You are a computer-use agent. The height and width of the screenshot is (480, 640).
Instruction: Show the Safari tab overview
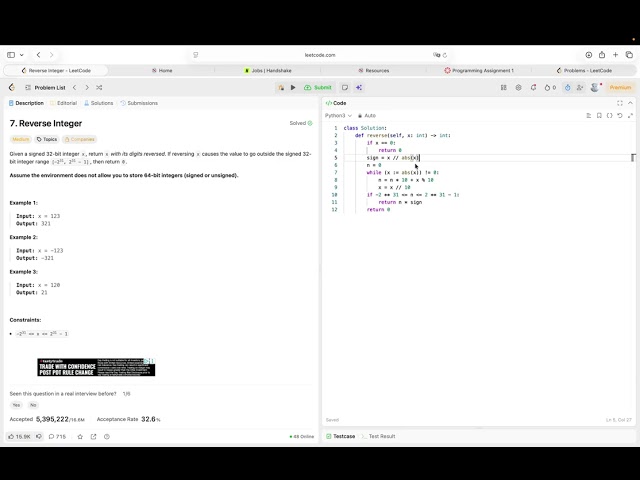[x=629, y=55]
